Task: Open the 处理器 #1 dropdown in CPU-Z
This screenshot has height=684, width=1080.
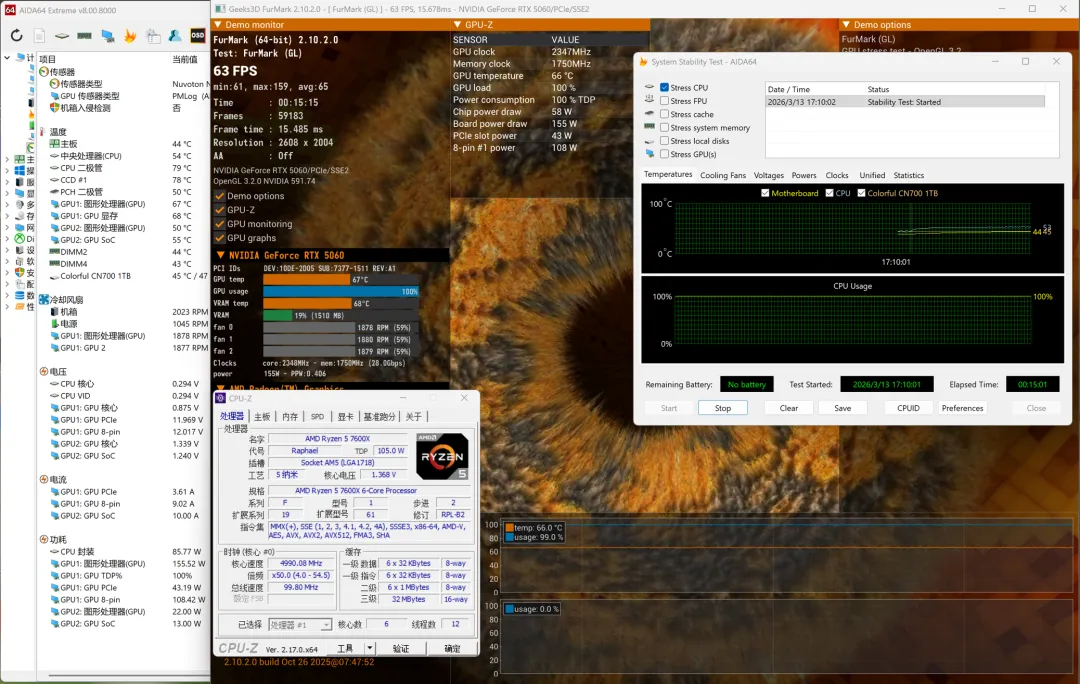Action: click(x=326, y=625)
